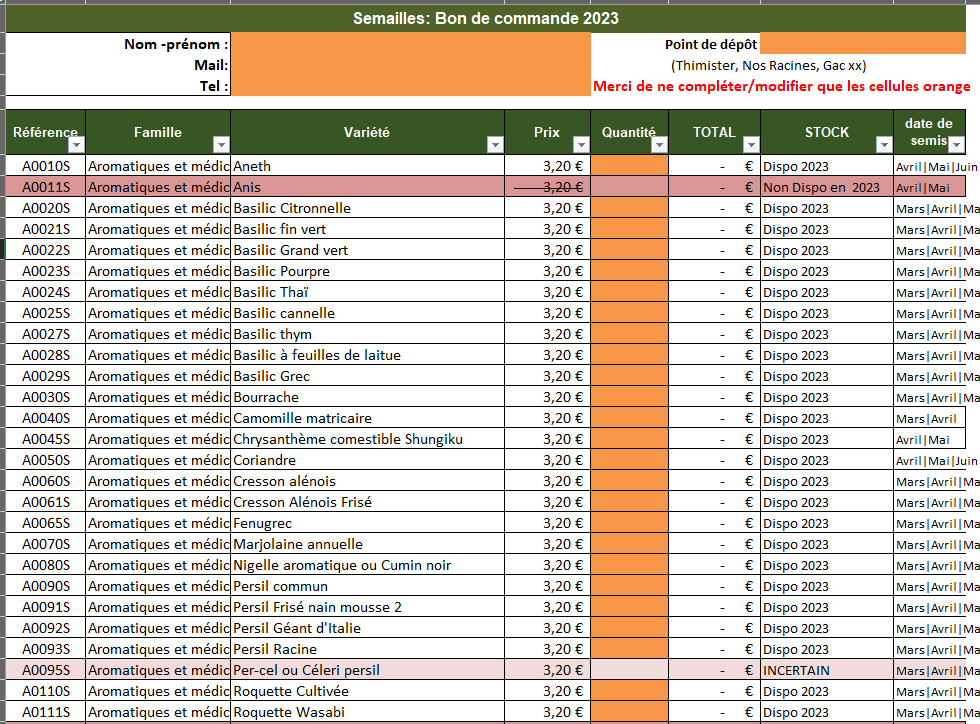The width and height of the screenshot is (980, 724).
Task: Select the '(Thimister, Nos Racines, Gac xx)' cell
Action: (769, 65)
